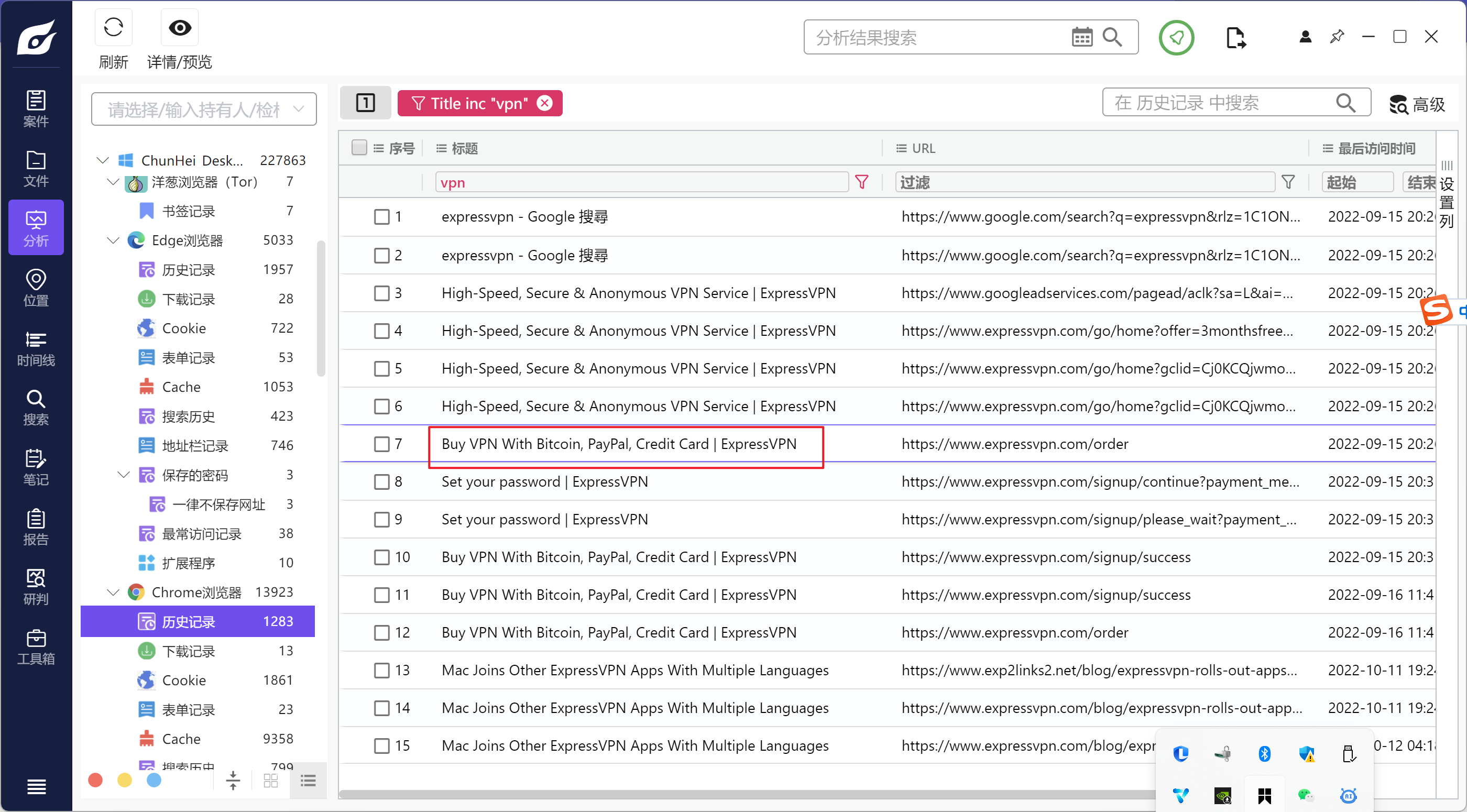
Task: Check row 8 Set your password checkbox
Action: click(381, 482)
